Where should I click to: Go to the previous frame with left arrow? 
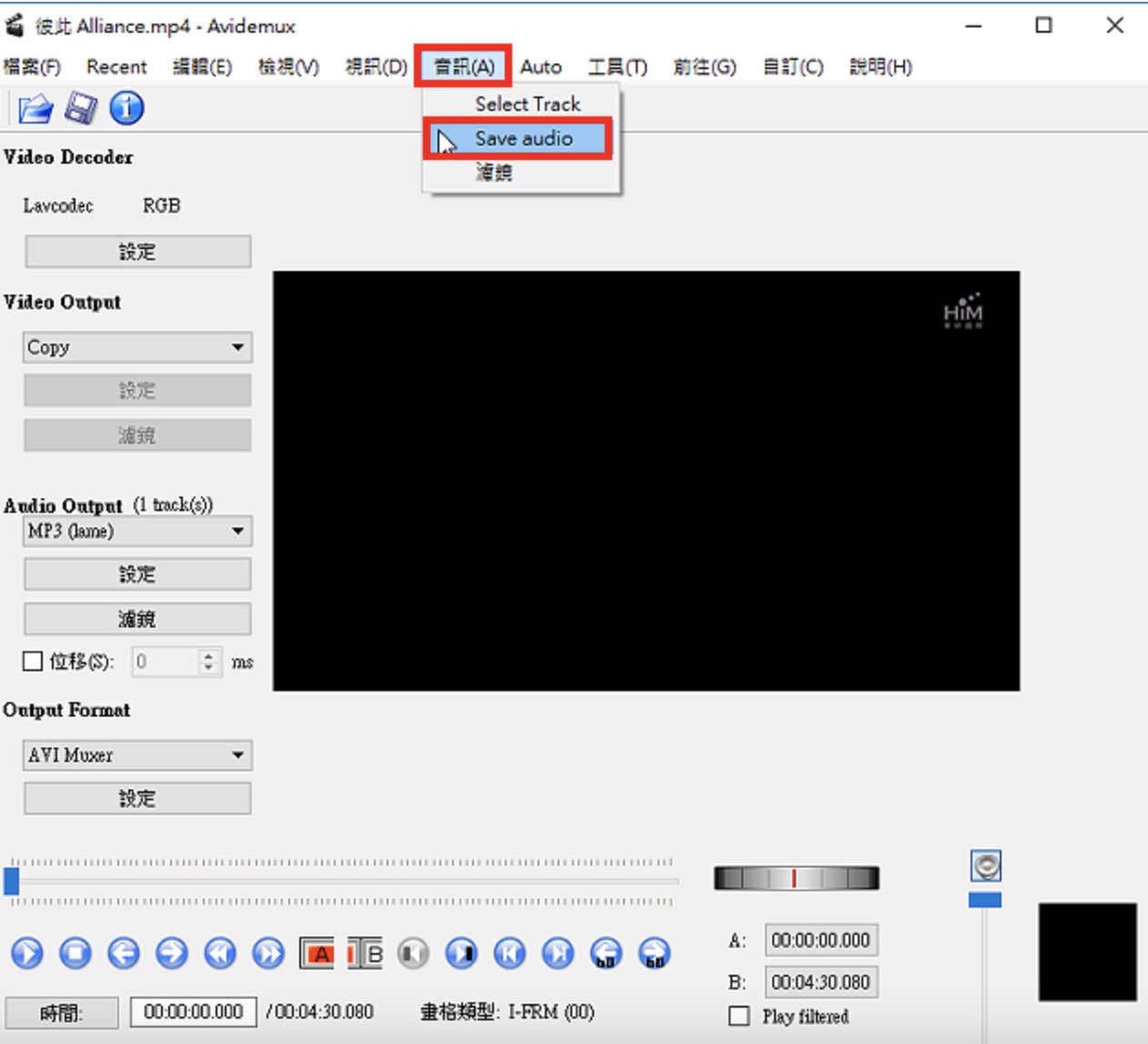click(x=124, y=953)
